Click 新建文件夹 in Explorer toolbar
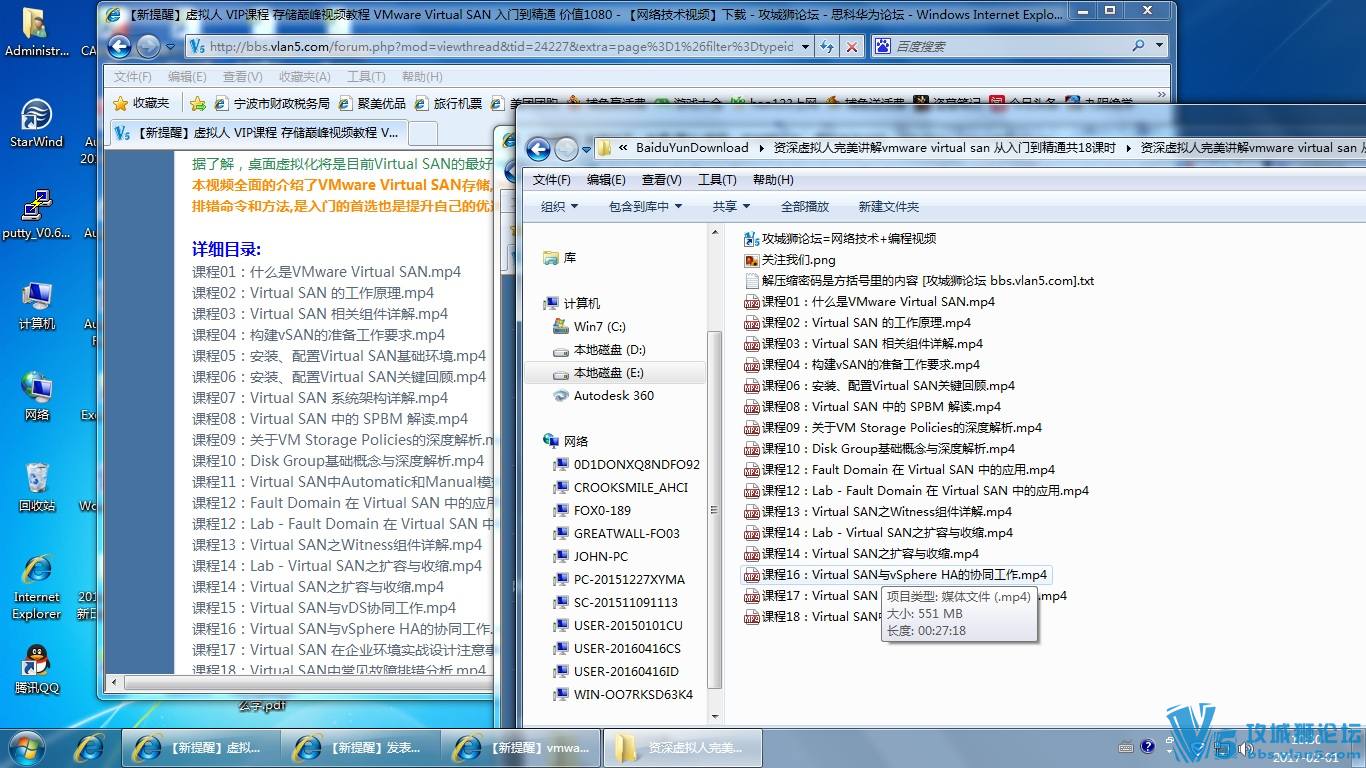The height and width of the screenshot is (768, 1366). pyautogui.click(x=888, y=206)
